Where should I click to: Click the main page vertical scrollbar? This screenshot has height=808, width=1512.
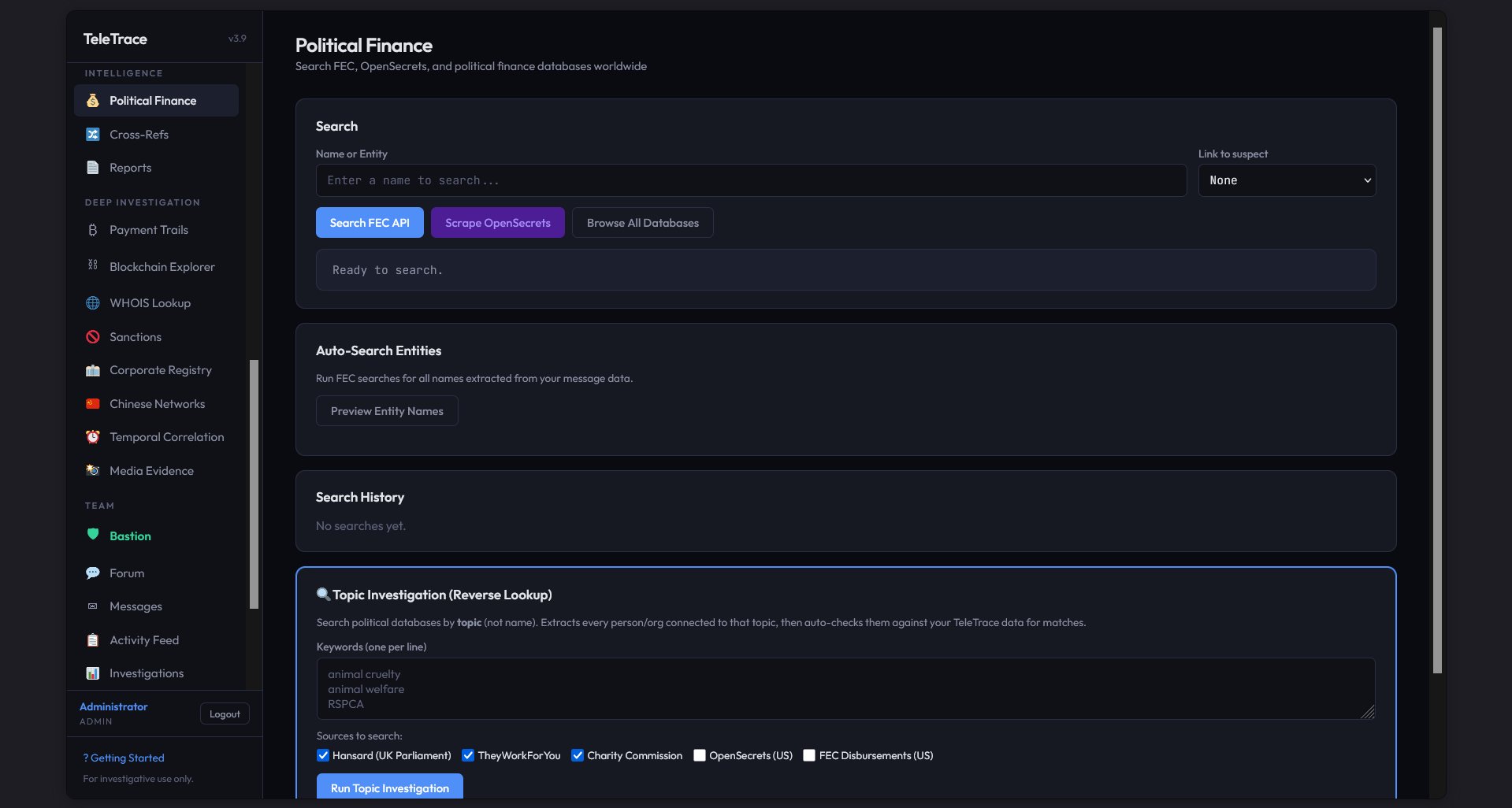[x=1437, y=350]
